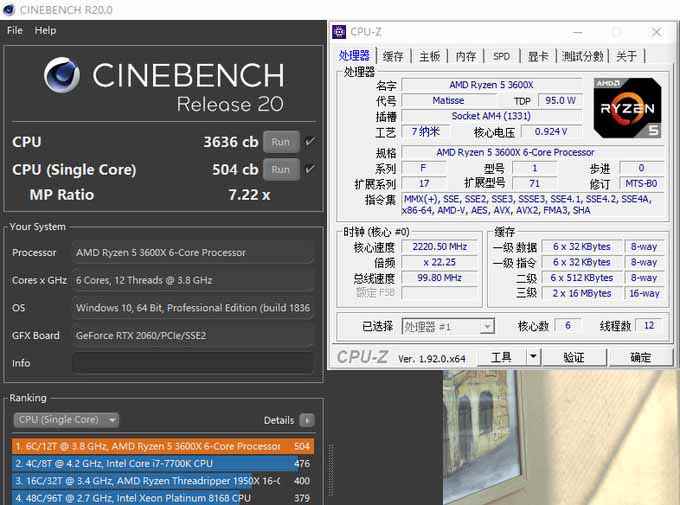The width and height of the screenshot is (680, 505).
Task: Click the CPU score 3636 cb
Action: (231, 142)
